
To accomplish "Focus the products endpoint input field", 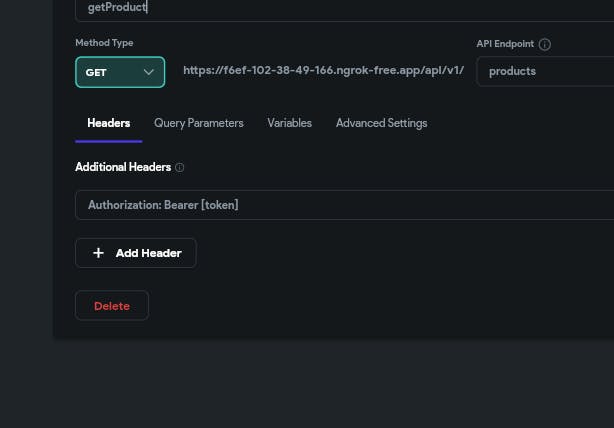I will (545, 71).
